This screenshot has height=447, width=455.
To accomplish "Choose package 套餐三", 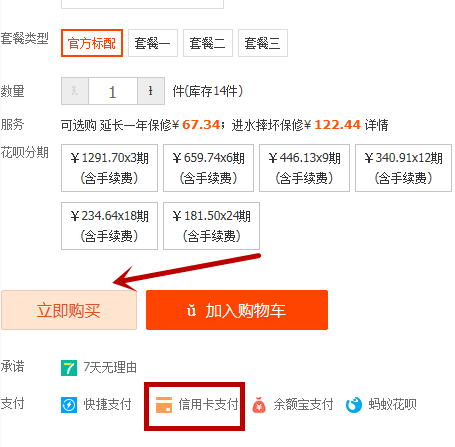I will tap(263, 43).
